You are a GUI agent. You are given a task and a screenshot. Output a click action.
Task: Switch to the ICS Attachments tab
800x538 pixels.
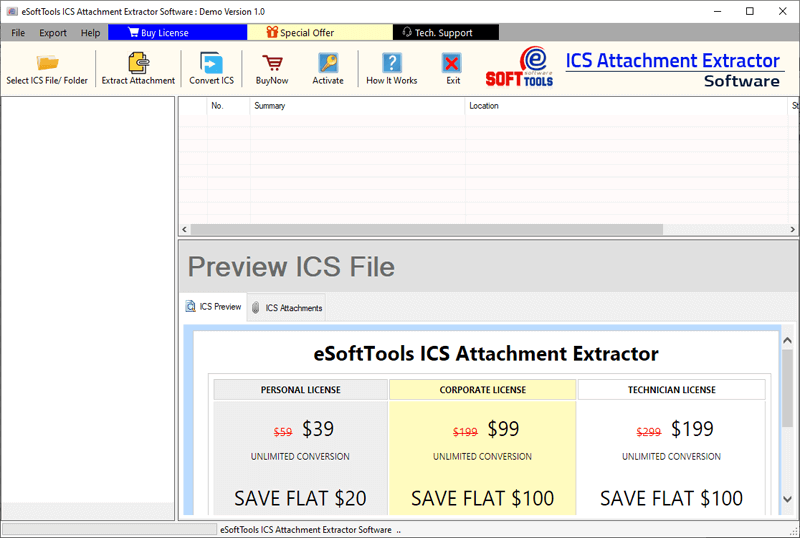point(287,308)
